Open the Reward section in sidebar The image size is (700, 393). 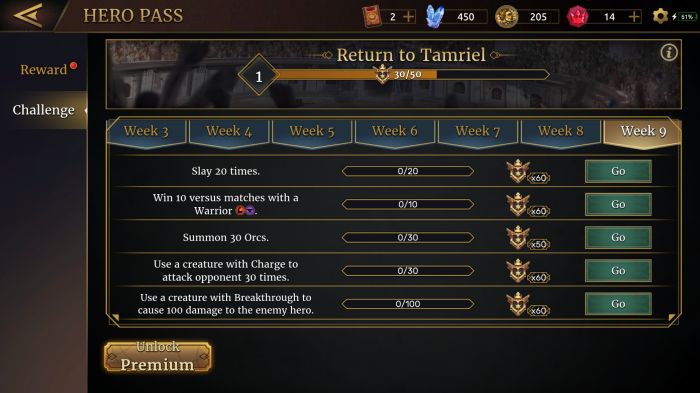coord(44,70)
